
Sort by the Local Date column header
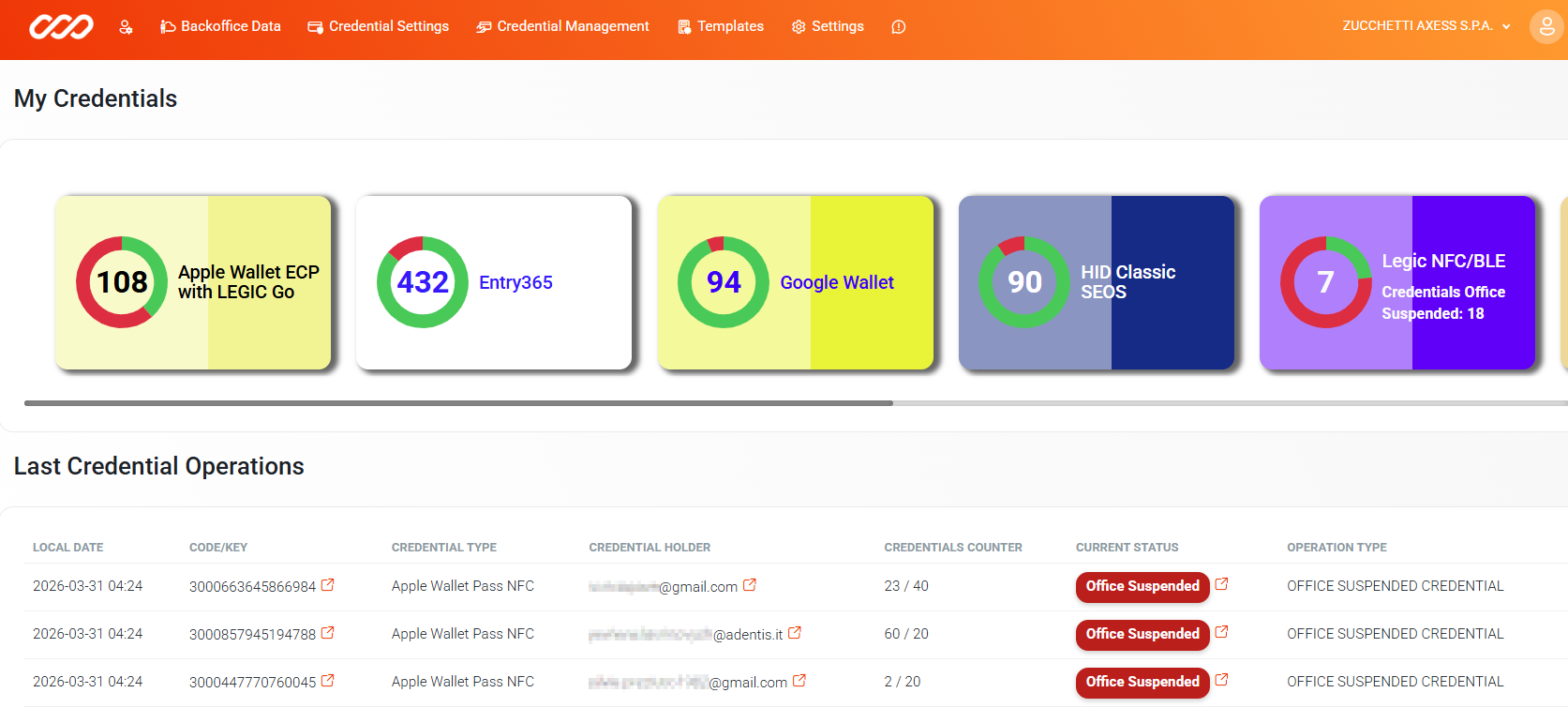click(68, 548)
